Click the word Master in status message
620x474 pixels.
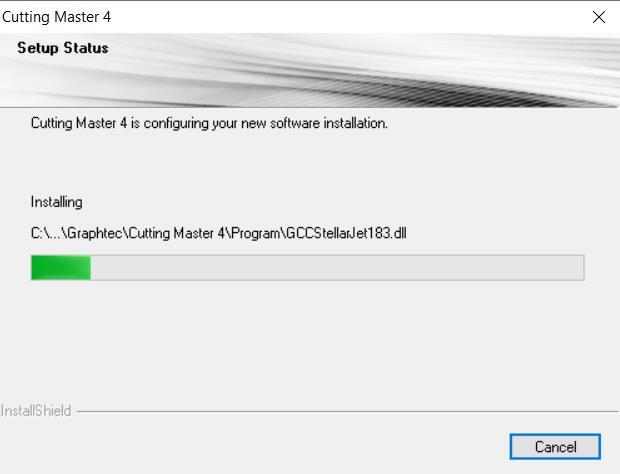(96, 123)
